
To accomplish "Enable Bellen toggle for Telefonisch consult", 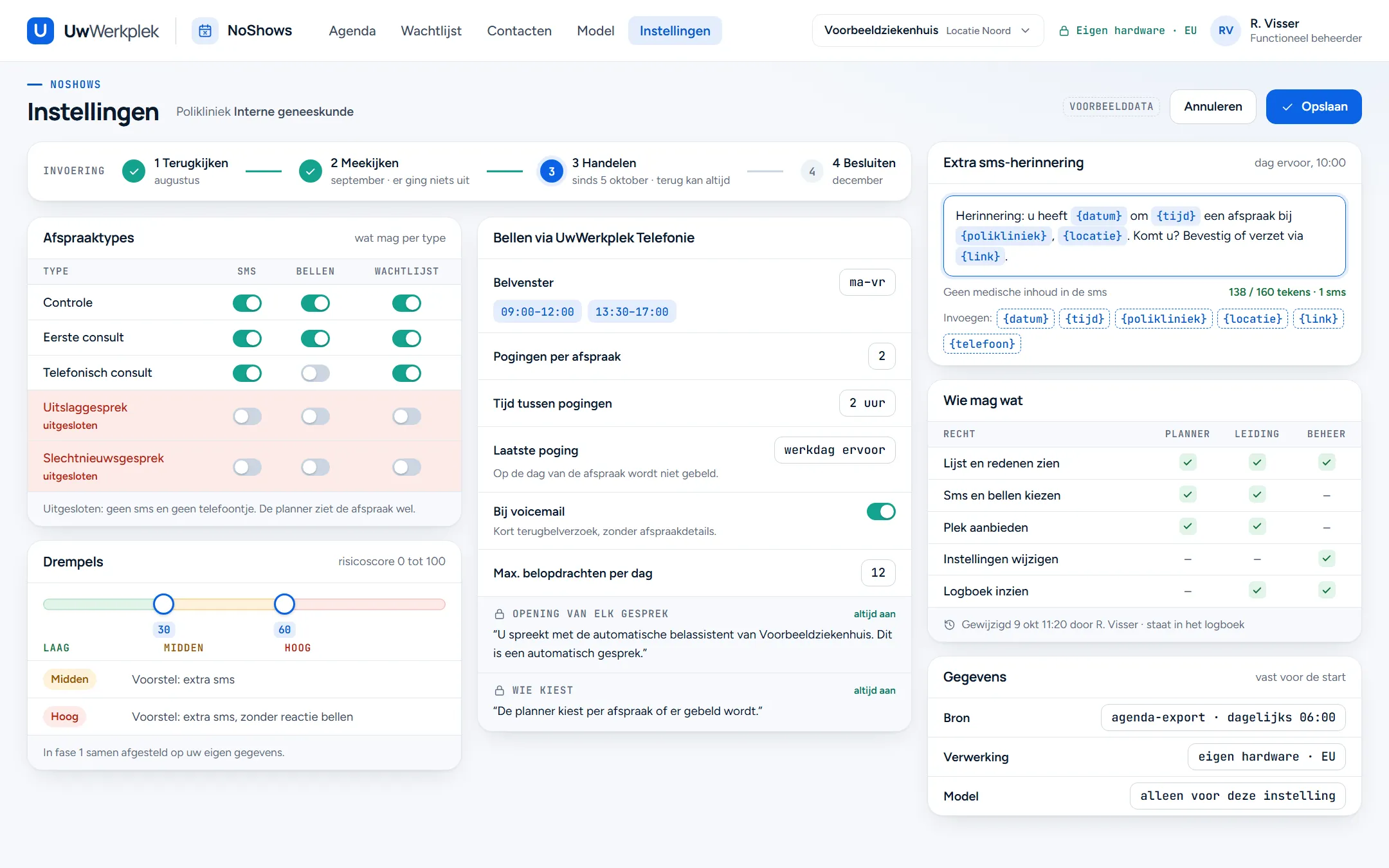I will coord(315,373).
